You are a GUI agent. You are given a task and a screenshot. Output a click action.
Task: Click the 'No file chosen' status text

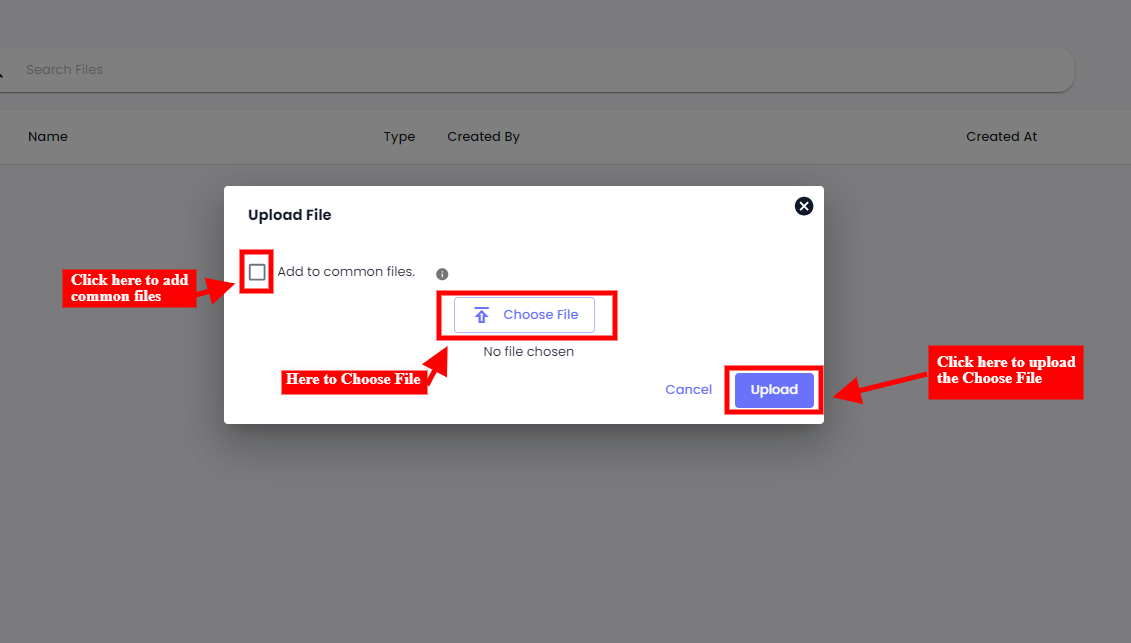coord(528,352)
